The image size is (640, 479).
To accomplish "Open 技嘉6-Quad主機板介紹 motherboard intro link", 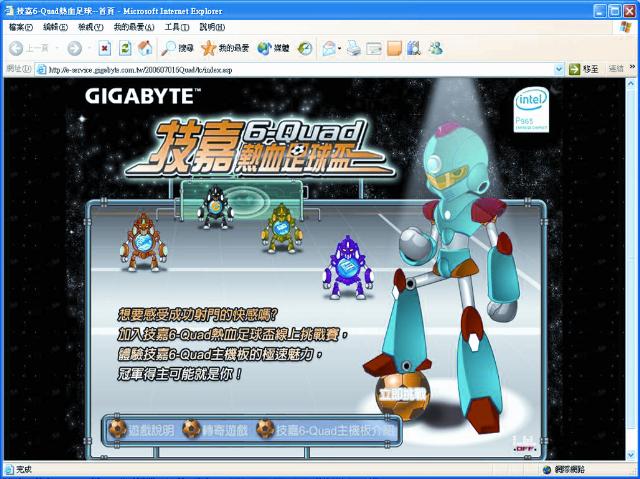I will pyautogui.click(x=326, y=430).
